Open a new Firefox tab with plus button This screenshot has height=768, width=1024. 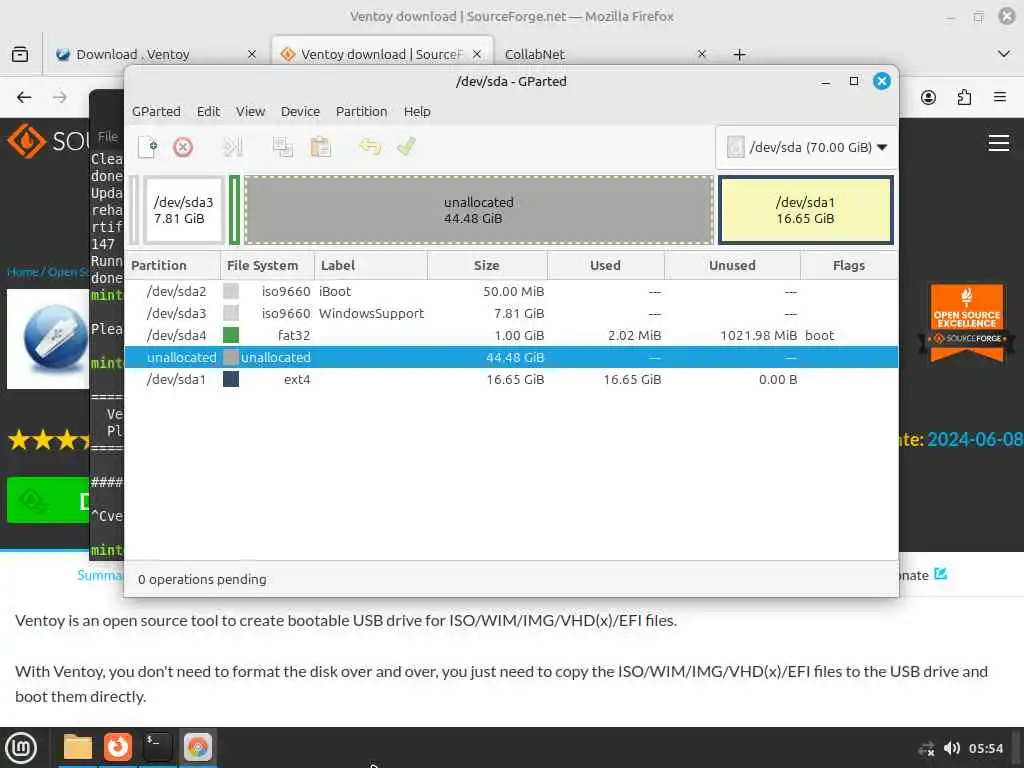(739, 55)
